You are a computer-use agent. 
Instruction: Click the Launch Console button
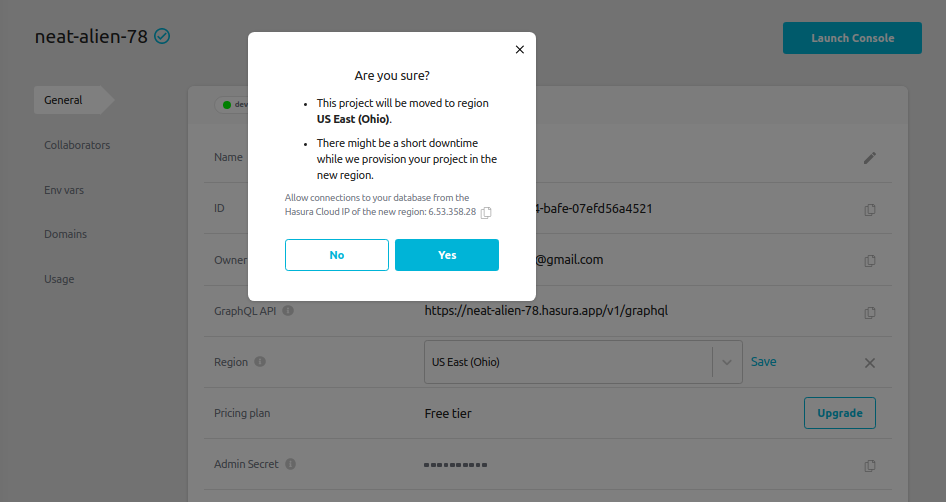click(x=852, y=38)
